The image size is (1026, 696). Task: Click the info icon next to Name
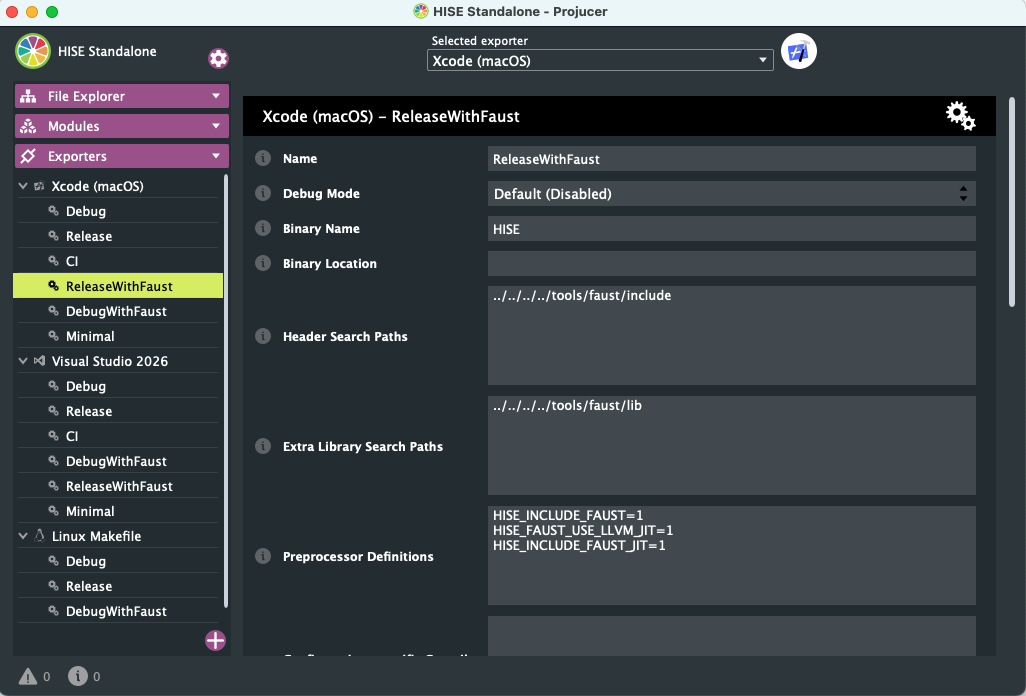(x=263, y=158)
